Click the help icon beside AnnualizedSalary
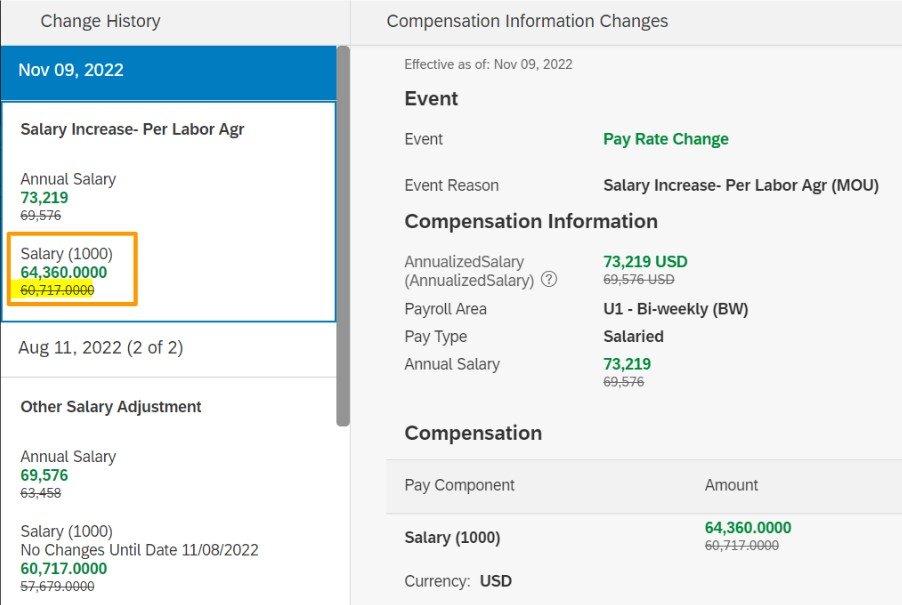 pyautogui.click(x=549, y=280)
